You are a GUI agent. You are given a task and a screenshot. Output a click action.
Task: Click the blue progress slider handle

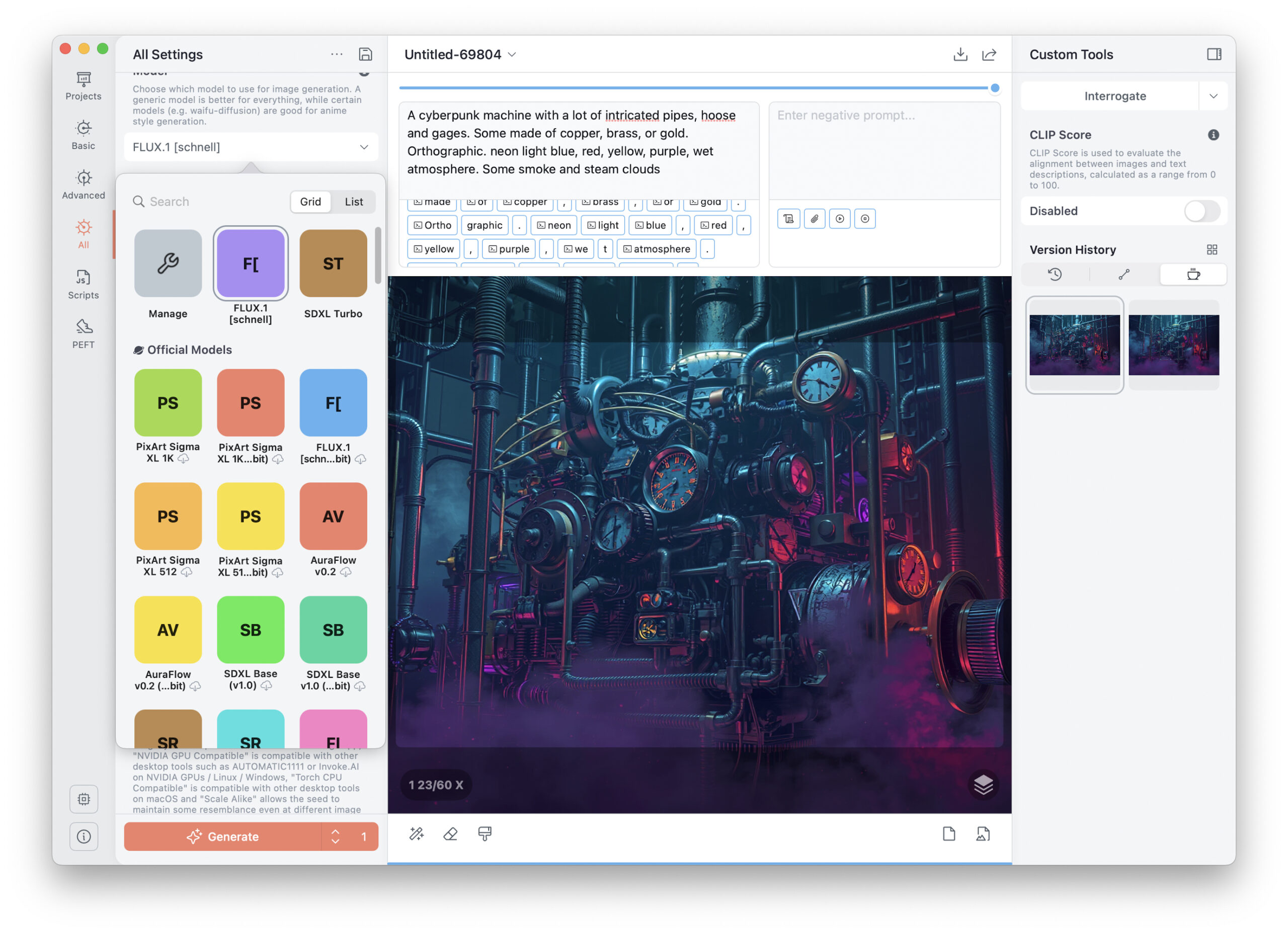point(994,88)
